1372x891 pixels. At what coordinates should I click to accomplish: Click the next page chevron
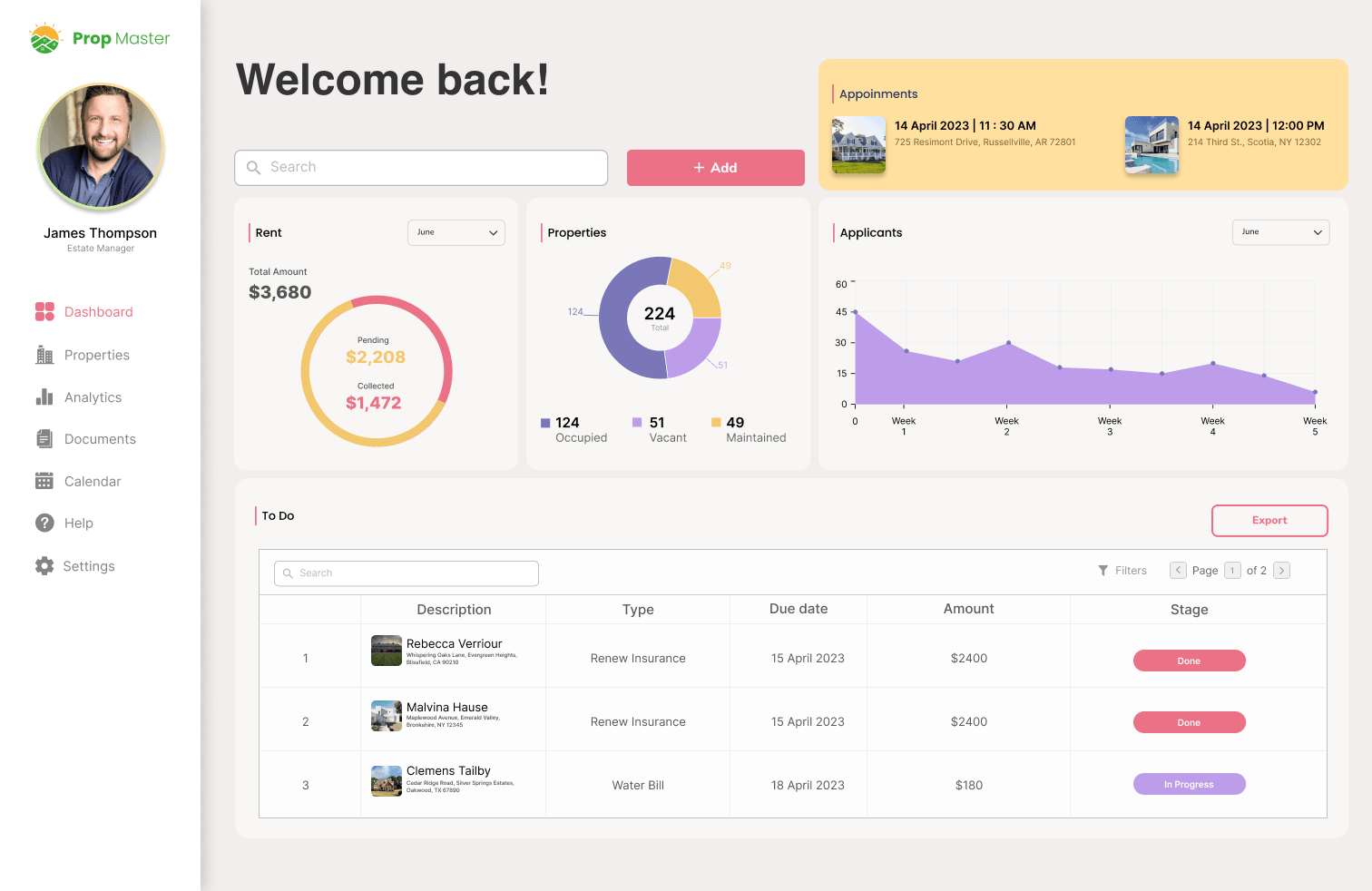1281,570
